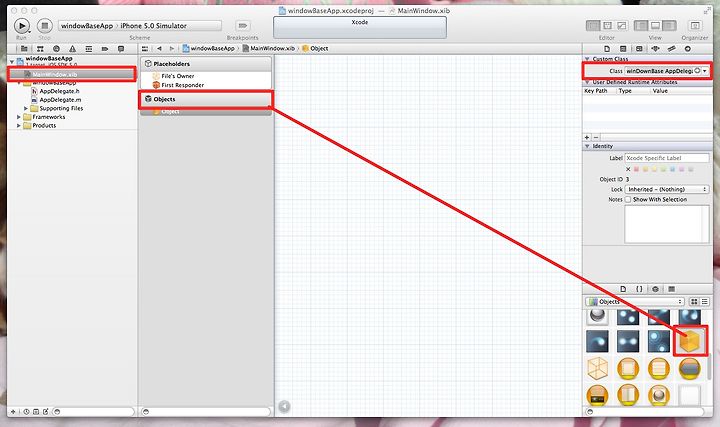720x427 pixels.
Task: Open the Organizer window button
Action: pyautogui.click(x=695, y=26)
